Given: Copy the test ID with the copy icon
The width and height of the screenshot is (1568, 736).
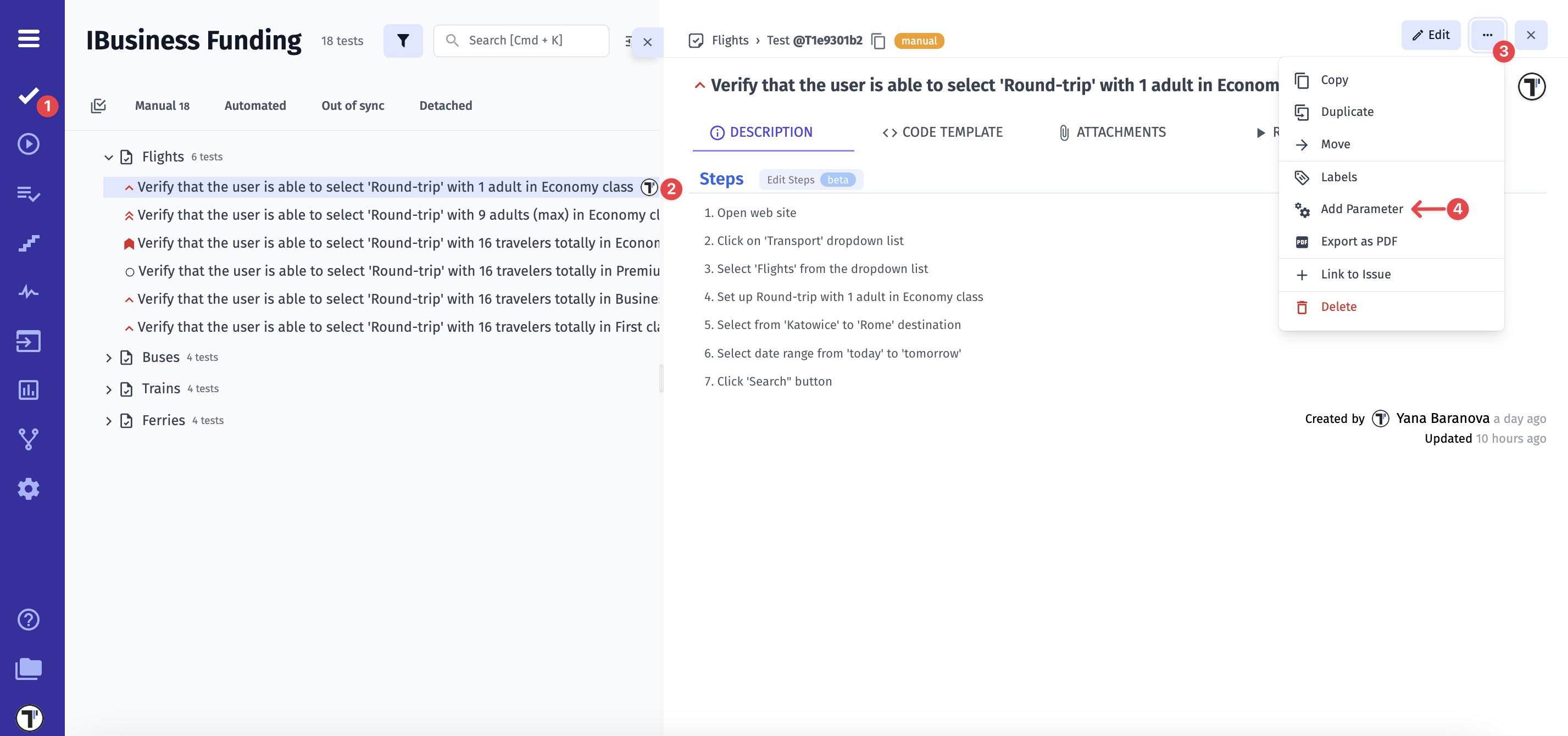Looking at the screenshot, I should pyautogui.click(x=878, y=41).
